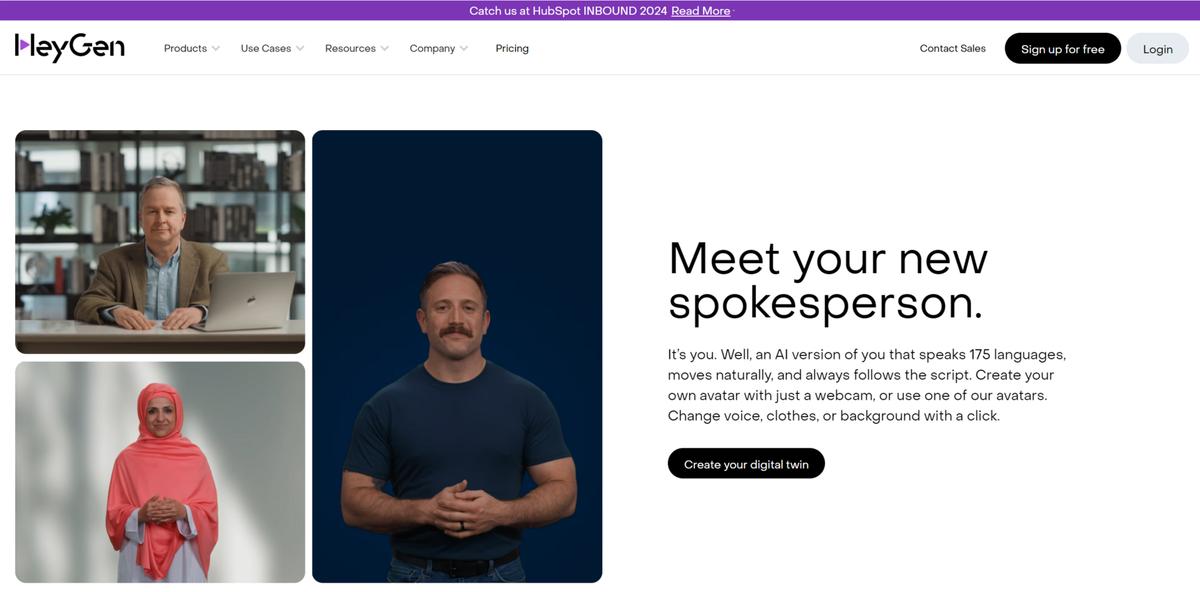Click Create your digital twin button

tap(746, 464)
